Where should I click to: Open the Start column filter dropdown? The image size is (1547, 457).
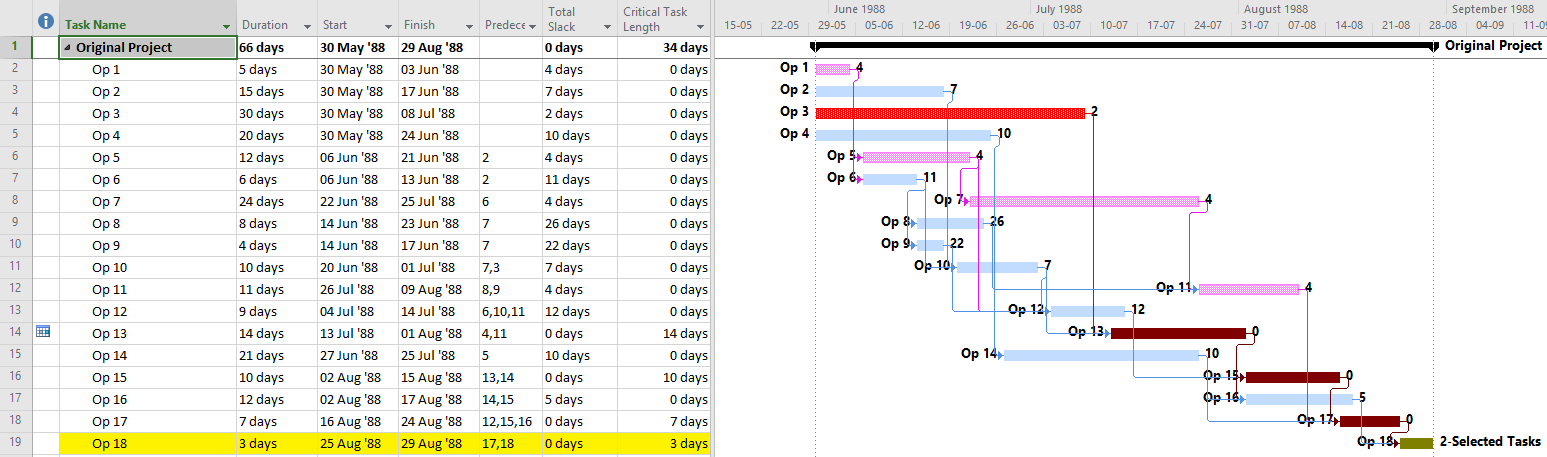(386, 26)
